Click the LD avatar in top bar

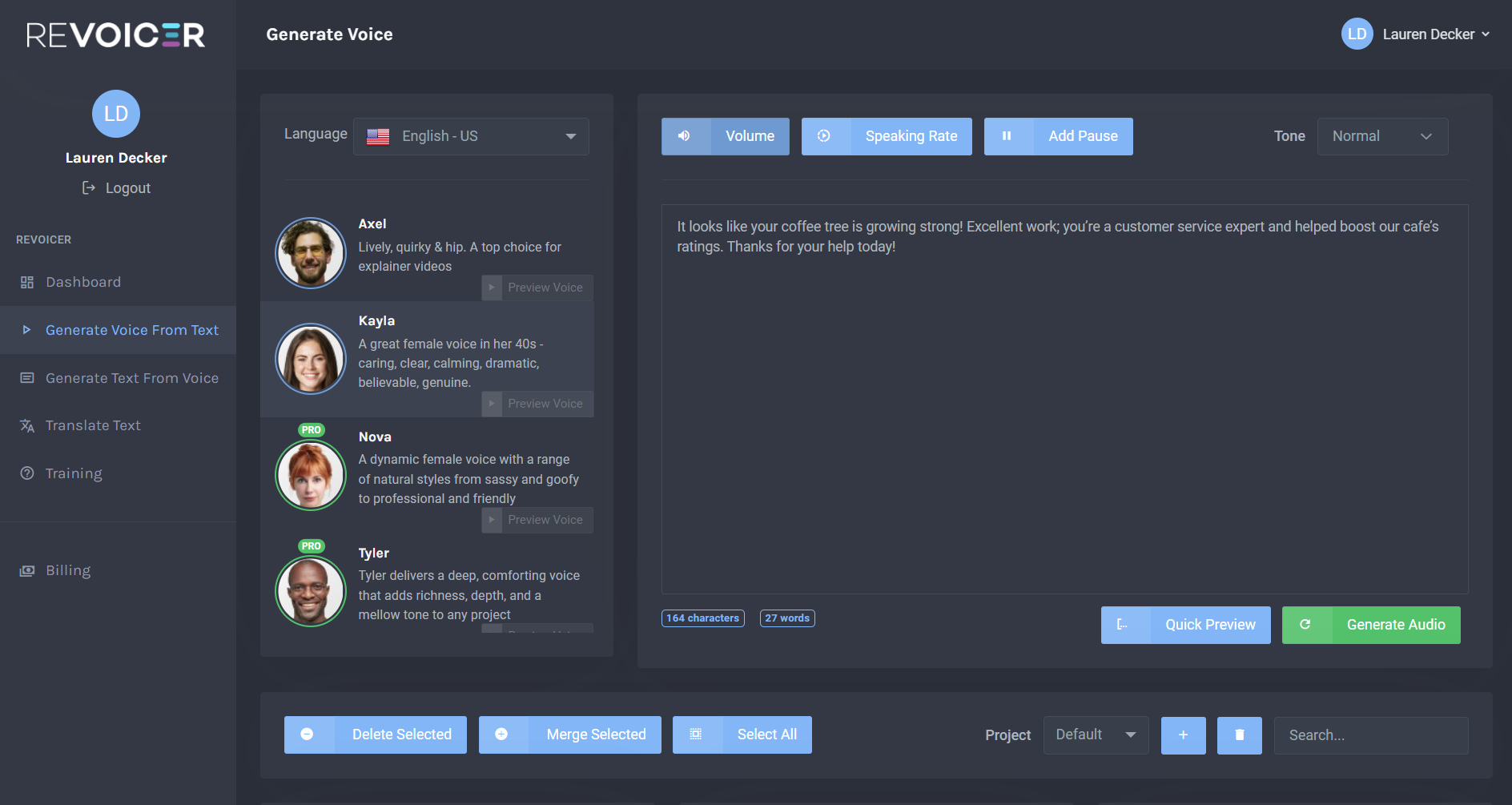(1357, 34)
